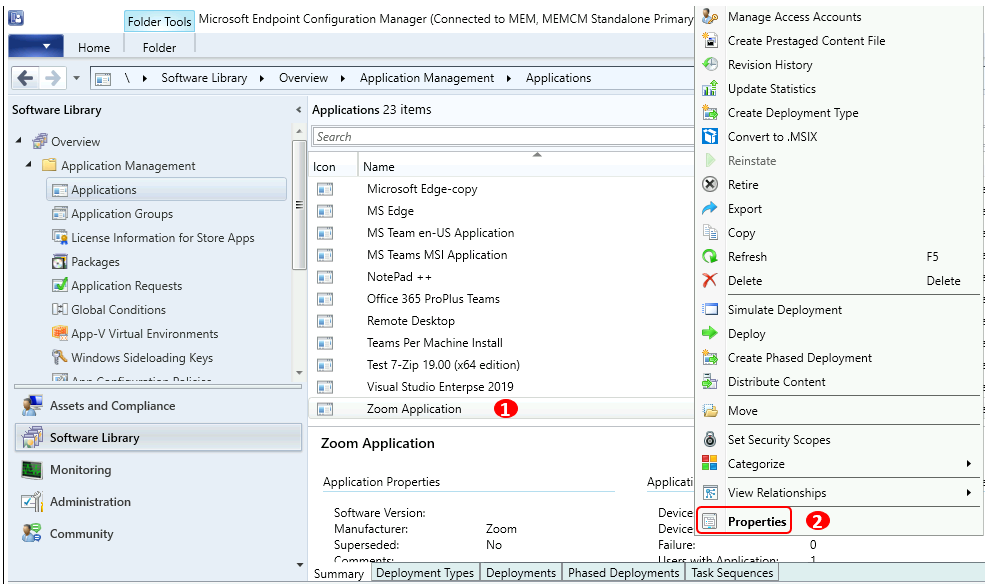
Task: Switch to the Phased Deployments tab
Action: [x=624, y=573]
